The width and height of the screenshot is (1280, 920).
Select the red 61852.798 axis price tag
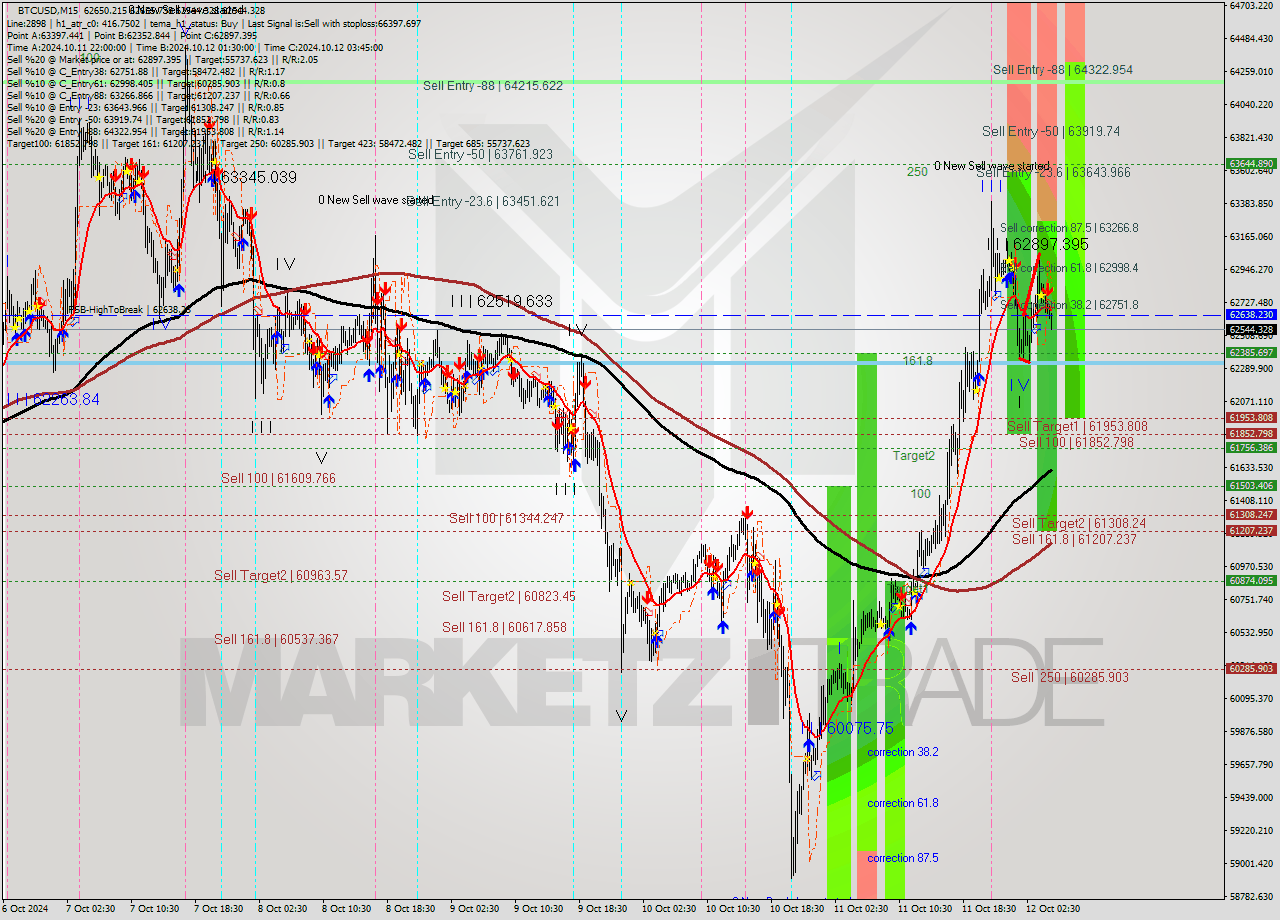(1251, 433)
